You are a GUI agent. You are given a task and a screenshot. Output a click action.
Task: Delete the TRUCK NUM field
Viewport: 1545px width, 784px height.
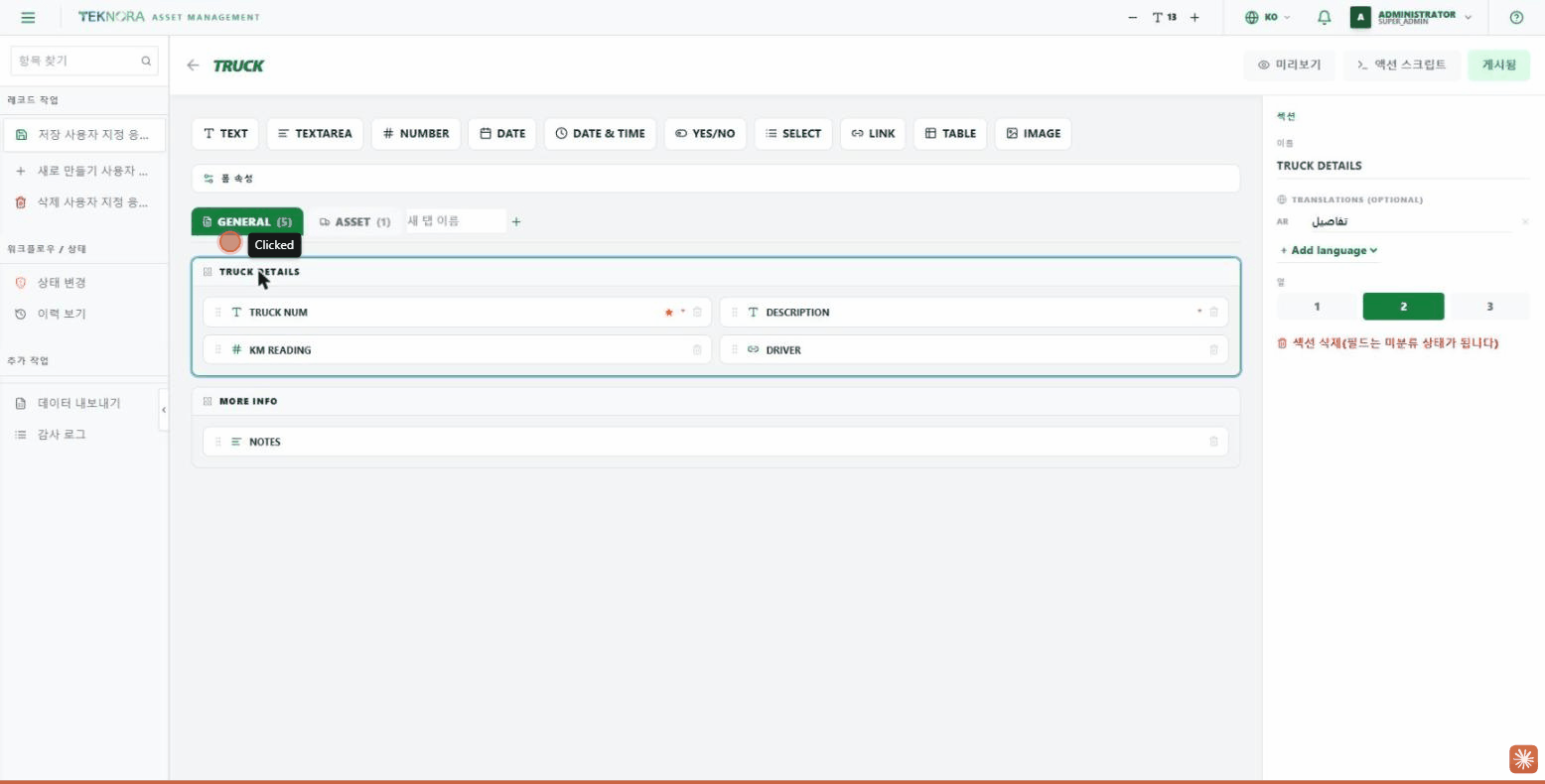(697, 312)
